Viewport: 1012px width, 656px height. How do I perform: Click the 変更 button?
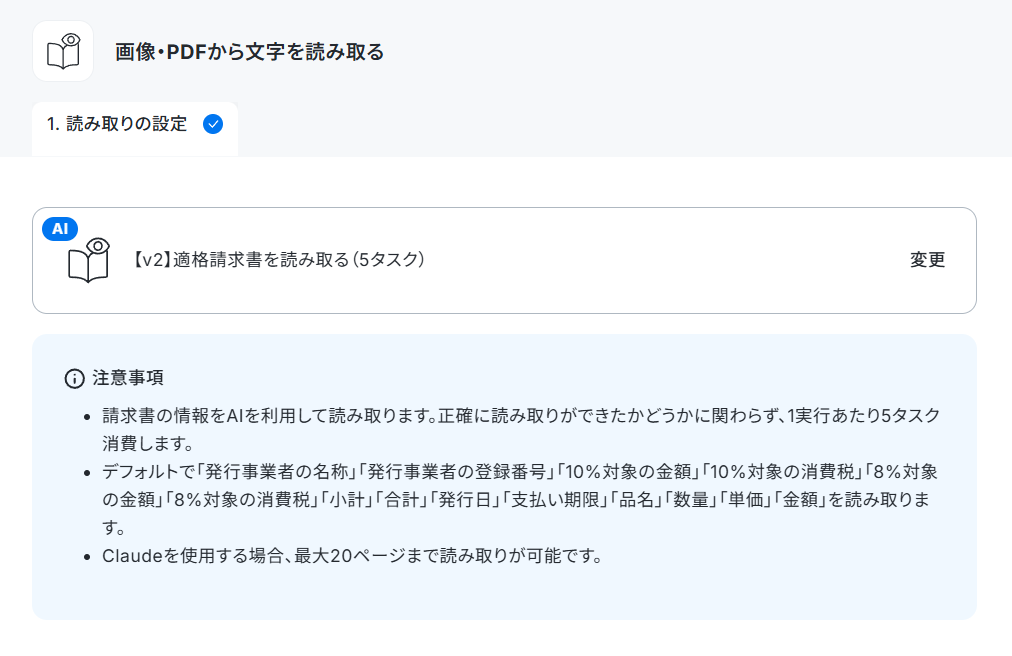[927, 260]
